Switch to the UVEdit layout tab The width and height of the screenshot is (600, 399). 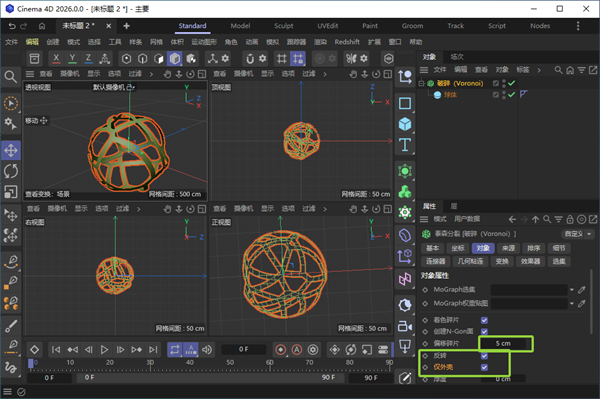pyautogui.click(x=328, y=26)
